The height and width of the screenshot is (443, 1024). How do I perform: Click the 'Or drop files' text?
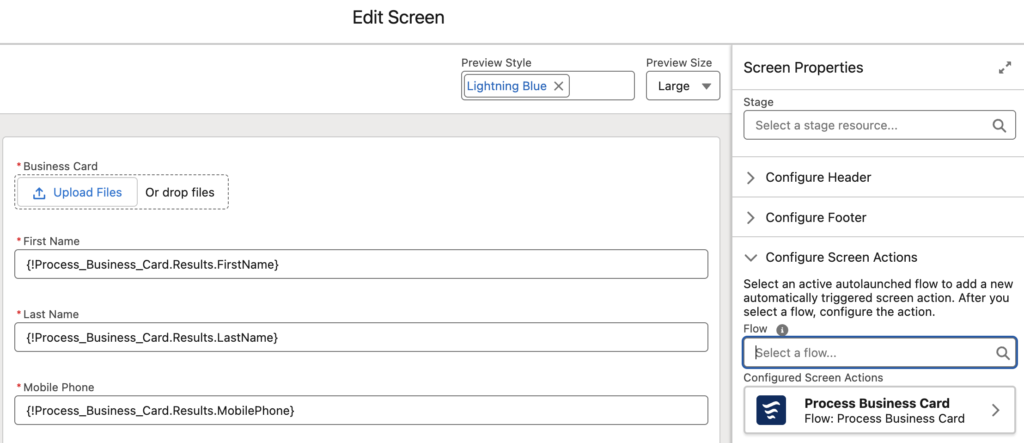tap(180, 193)
